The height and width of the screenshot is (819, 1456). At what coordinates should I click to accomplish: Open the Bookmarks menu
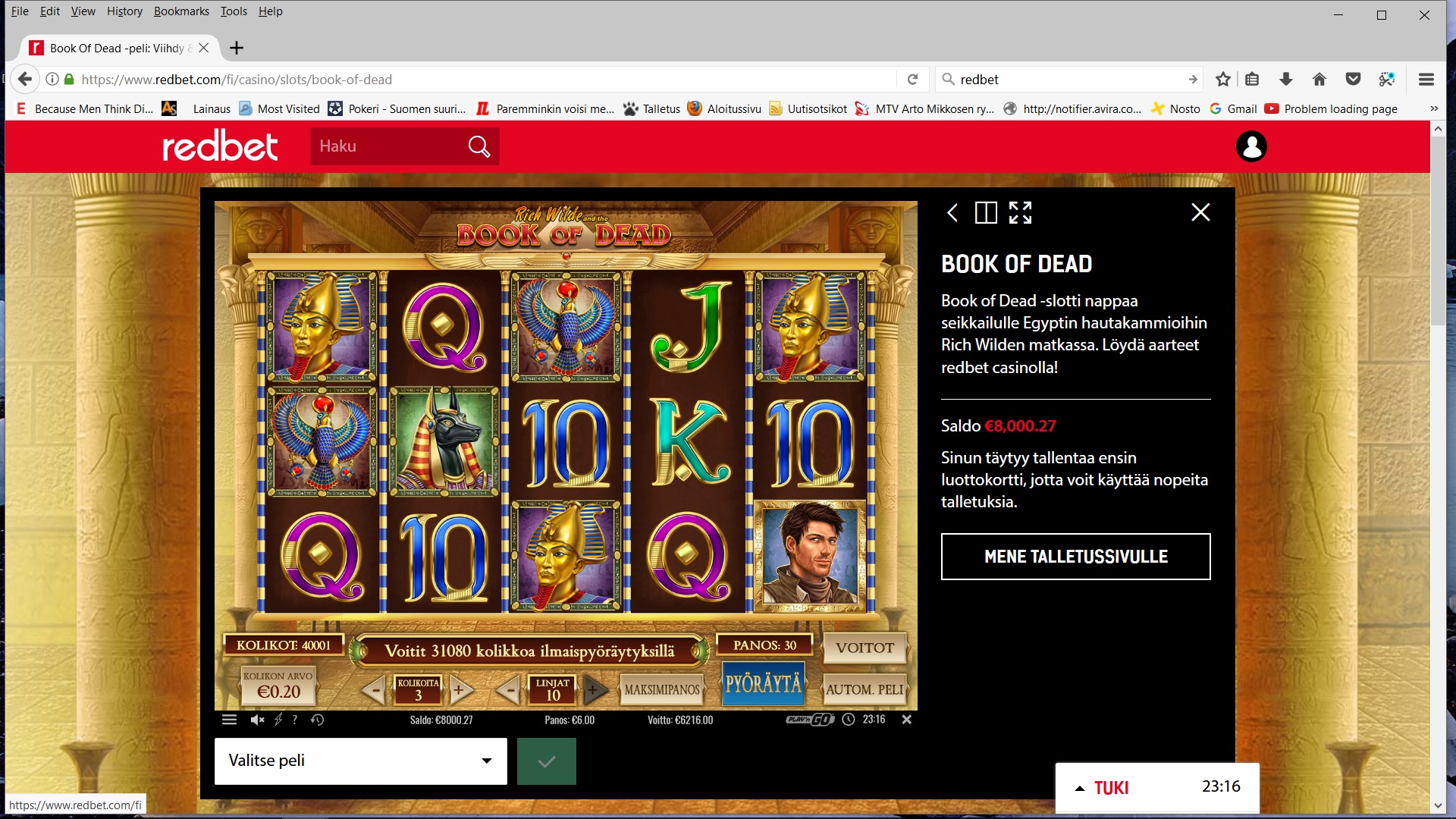(x=181, y=11)
